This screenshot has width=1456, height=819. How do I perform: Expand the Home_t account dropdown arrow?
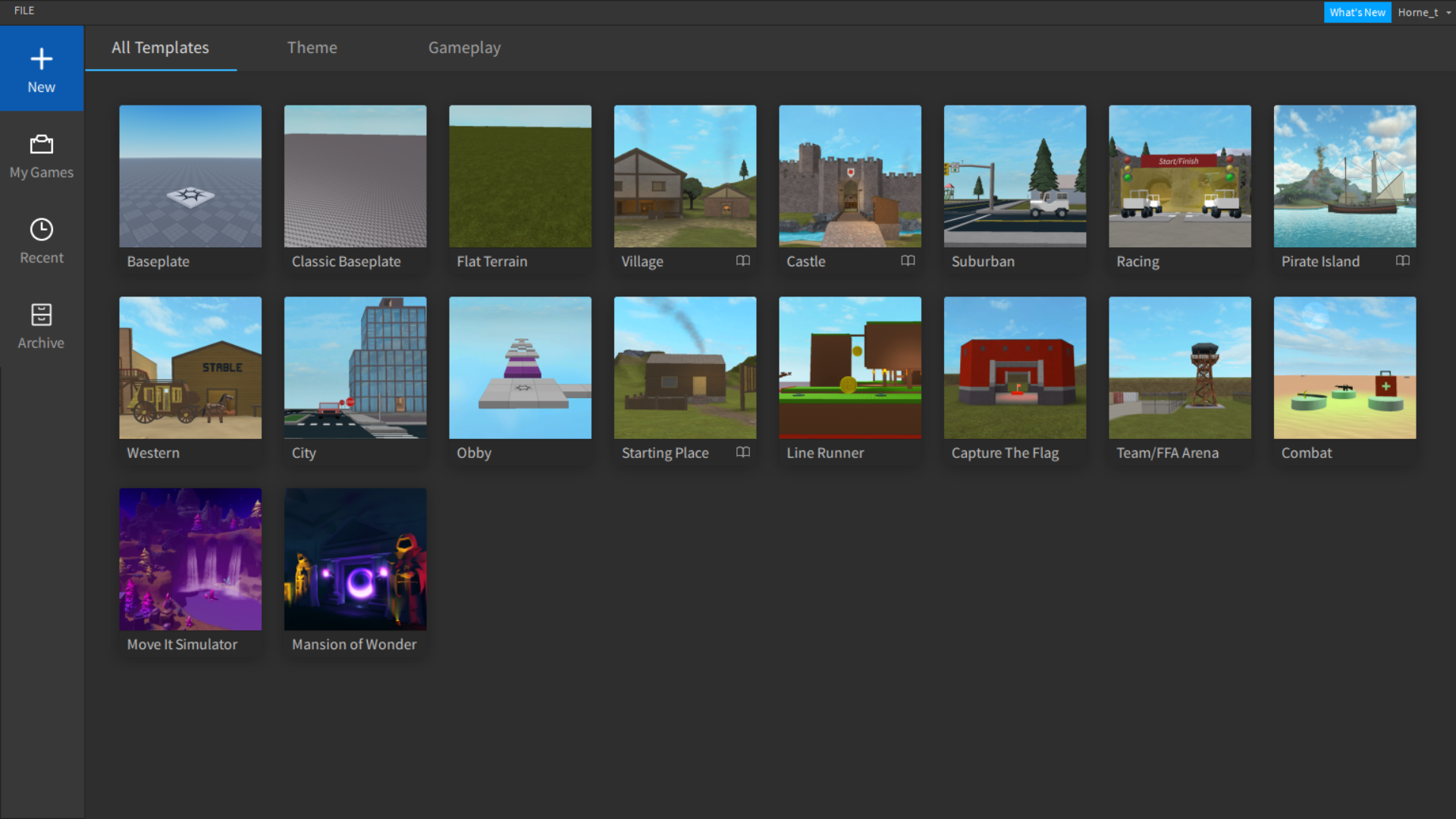(x=1448, y=13)
